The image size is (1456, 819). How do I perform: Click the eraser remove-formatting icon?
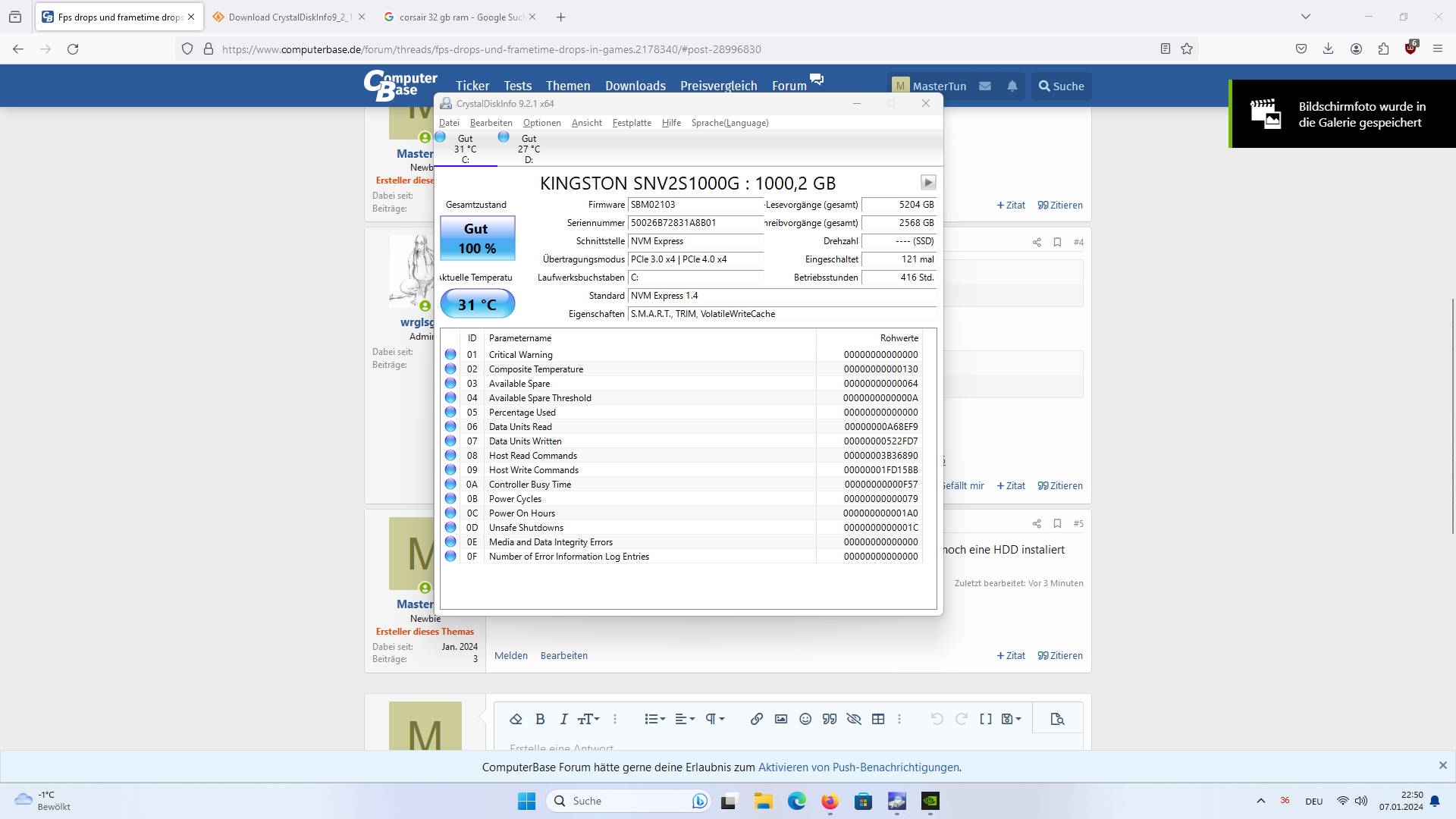[x=516, y=719]
